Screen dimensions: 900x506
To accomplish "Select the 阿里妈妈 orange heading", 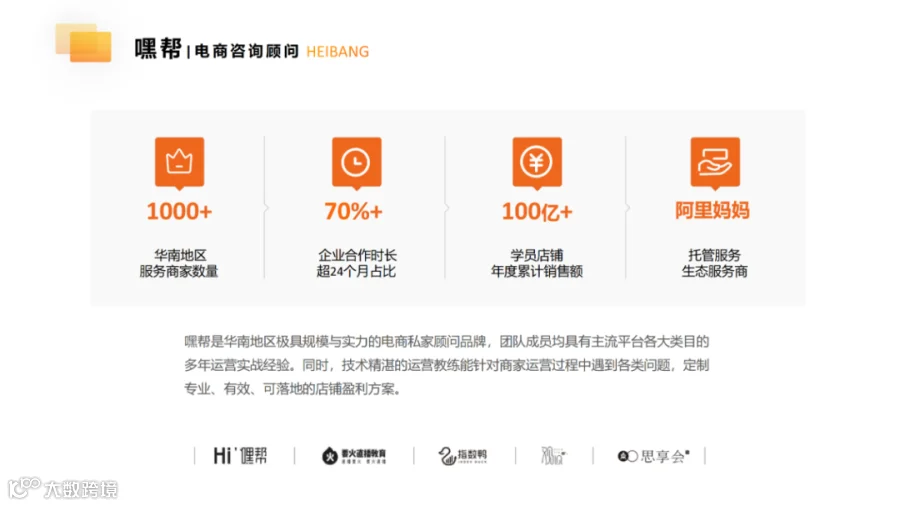I will click(712, 211).
